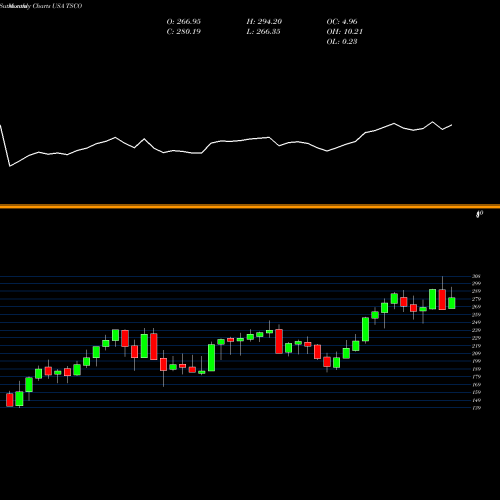Click the 249 price axis label
The height and width of the screenshot is (500, 500).
pos(476,323)
